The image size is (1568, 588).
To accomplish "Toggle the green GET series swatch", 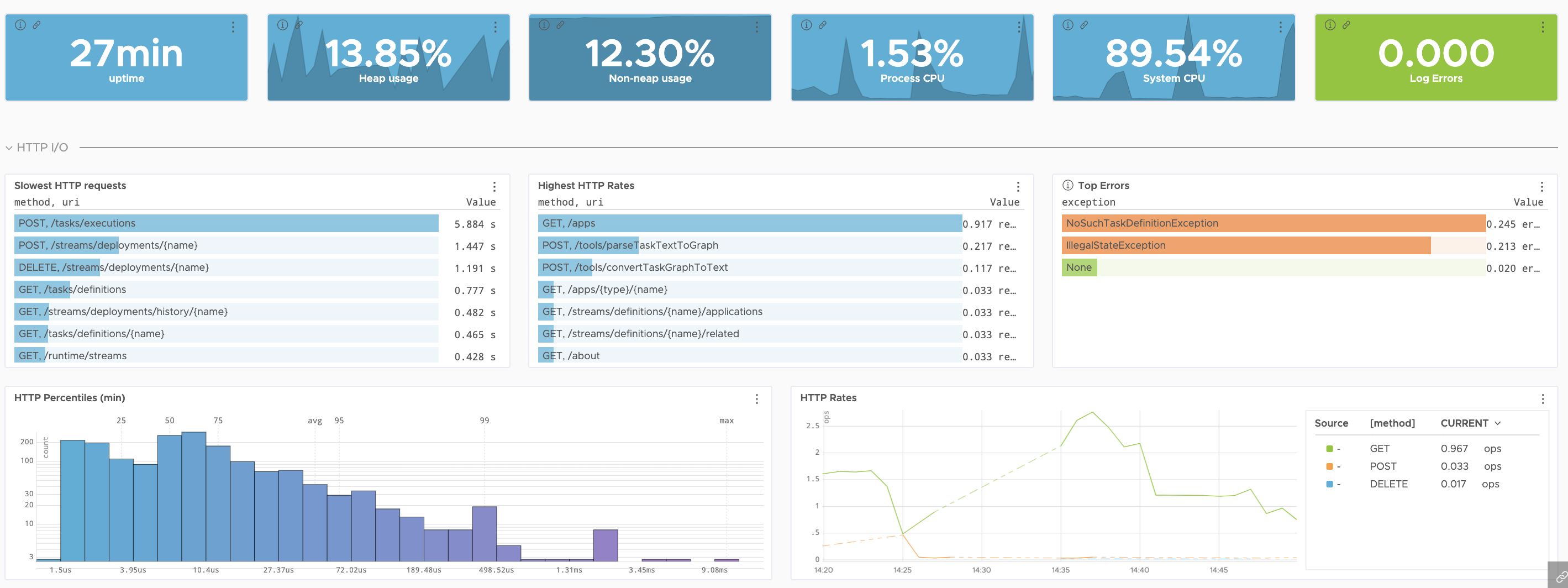I will coord(1329,449).
